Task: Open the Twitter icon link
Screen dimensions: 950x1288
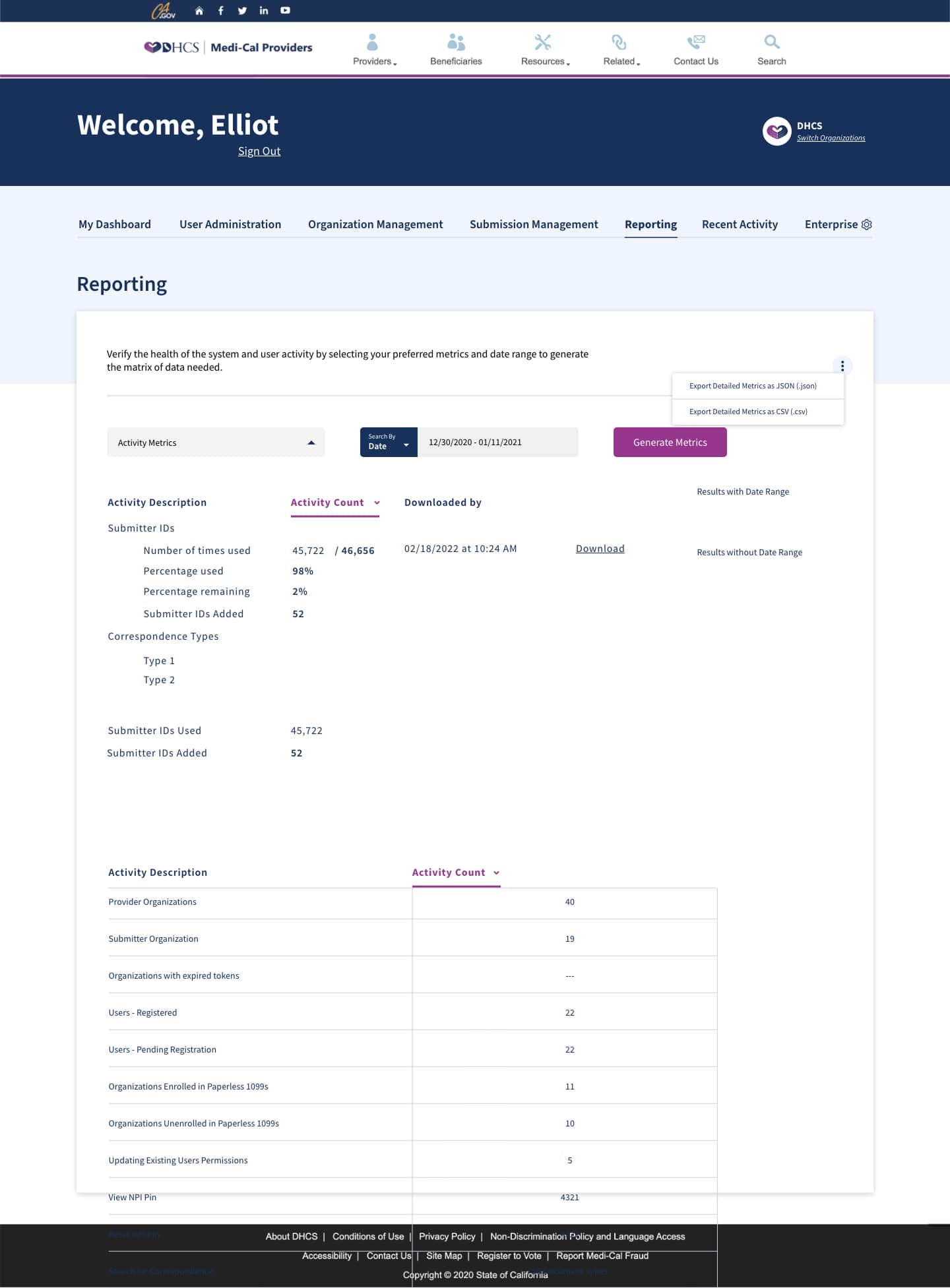Action: [242, 11]
